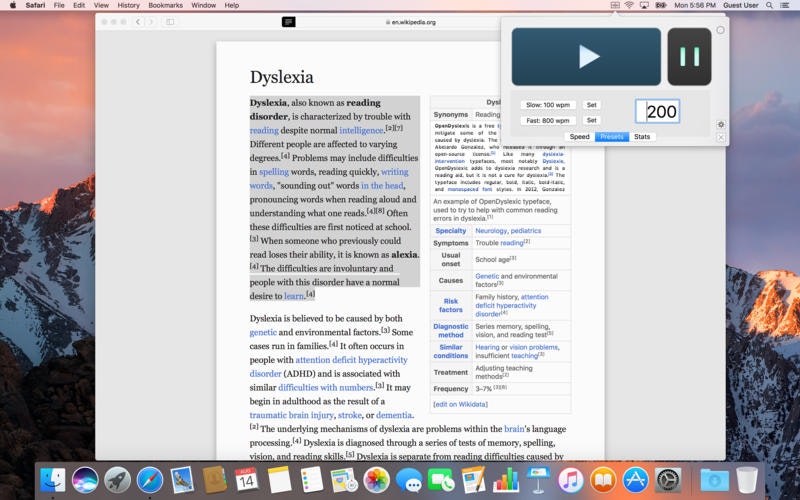This screenshot has width=800, height=500.
Task: Click the Reader view icon in Safari toolbar
Action: click(289, 21)
